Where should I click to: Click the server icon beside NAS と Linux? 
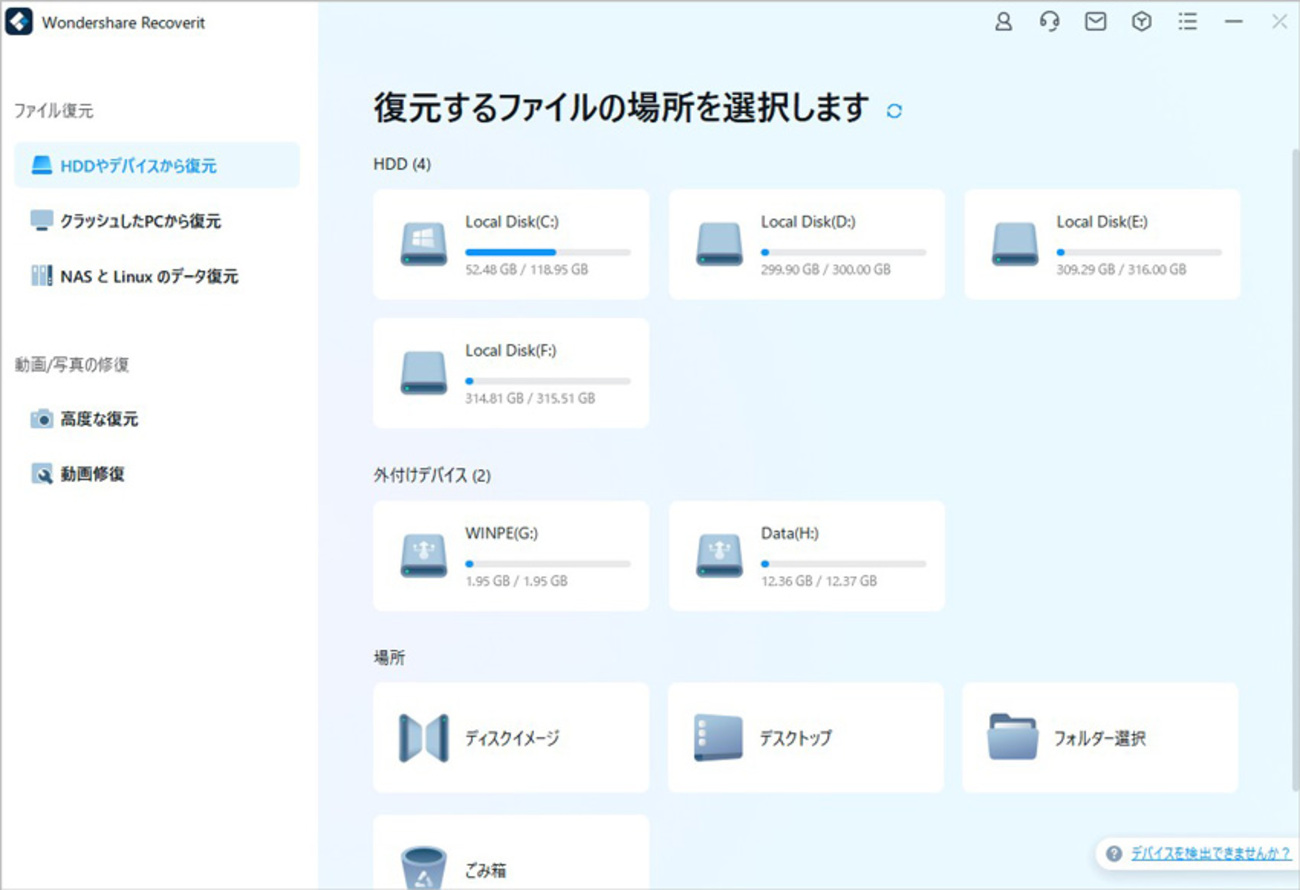[x=41, y=276]
